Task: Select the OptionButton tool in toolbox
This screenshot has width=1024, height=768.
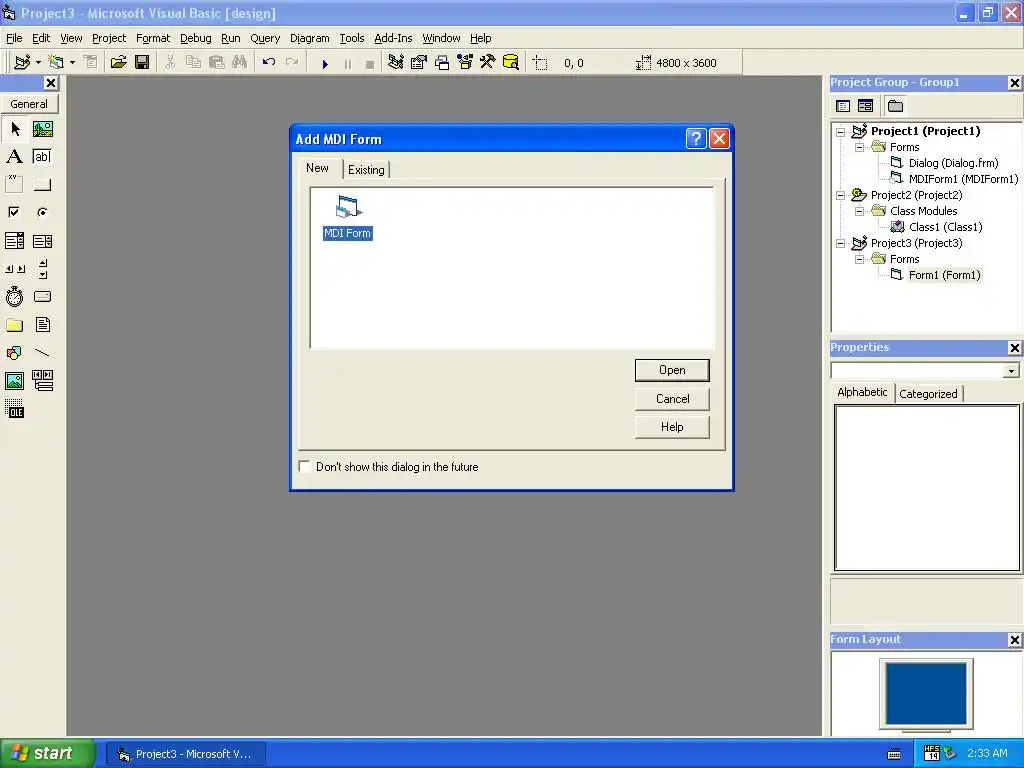Action: tap(42, 212)
